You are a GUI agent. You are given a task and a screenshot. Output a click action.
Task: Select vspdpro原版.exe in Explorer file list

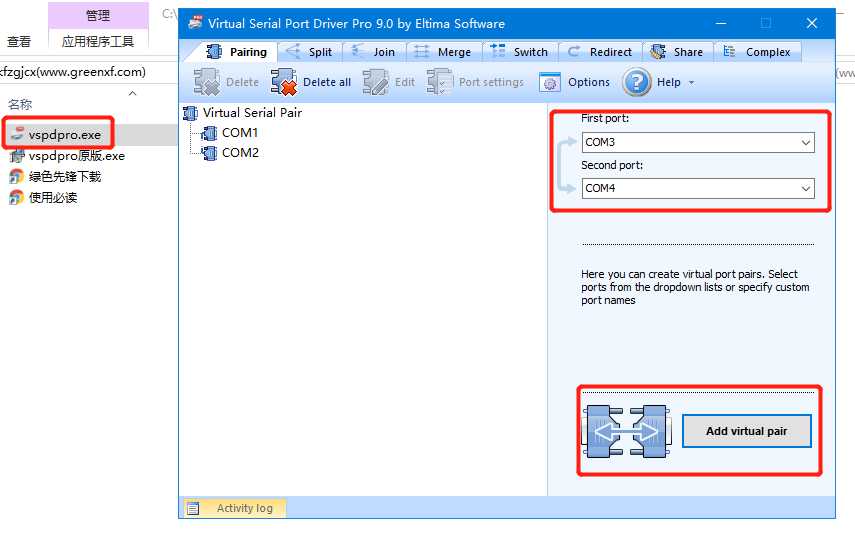tap(77, 156)
